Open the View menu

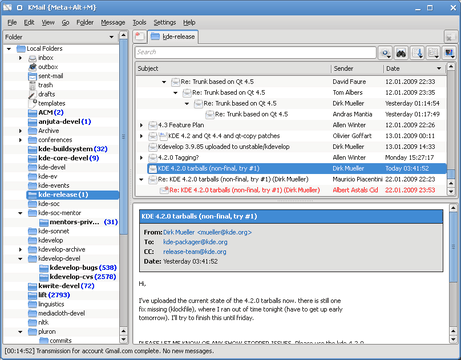pyautogui.click(x=48, y=22)
